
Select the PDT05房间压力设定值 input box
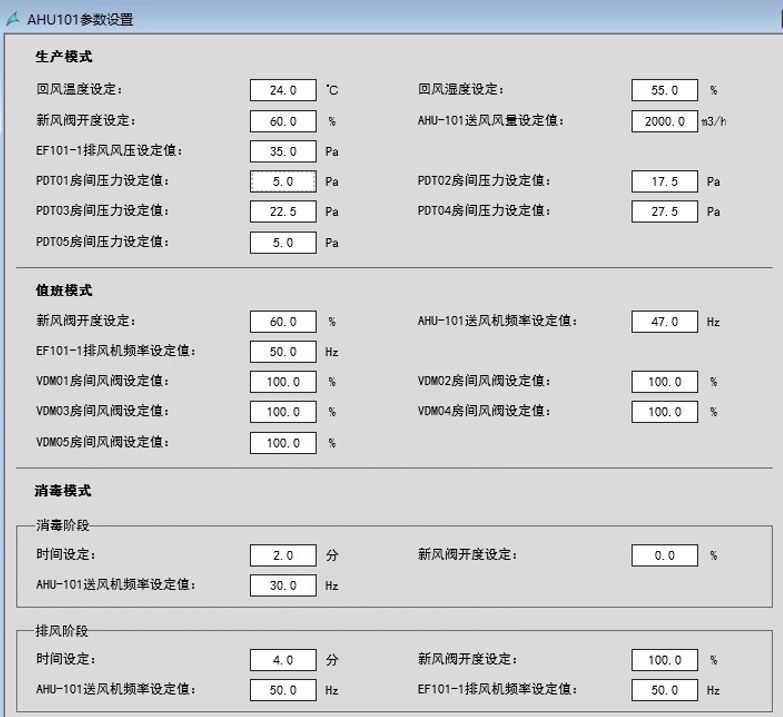(283, 242)
